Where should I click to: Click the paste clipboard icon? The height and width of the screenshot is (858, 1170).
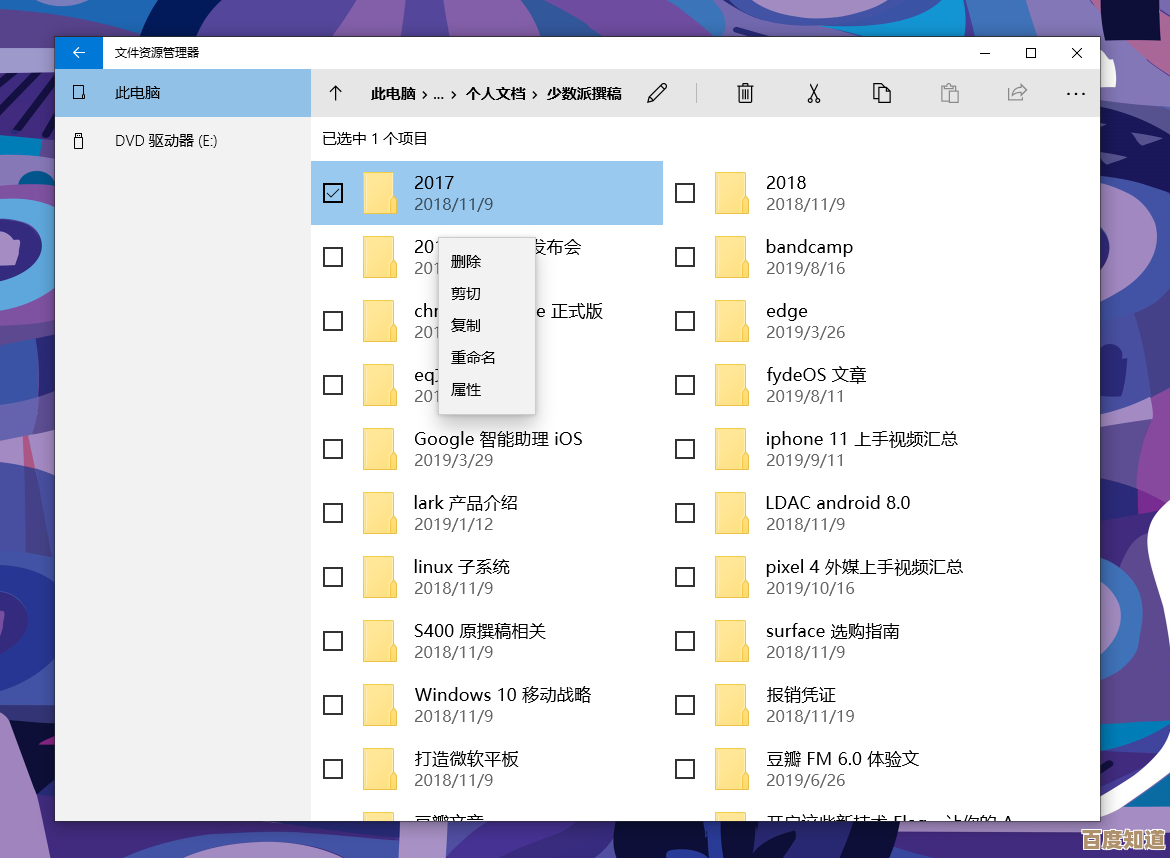point(949,93)
